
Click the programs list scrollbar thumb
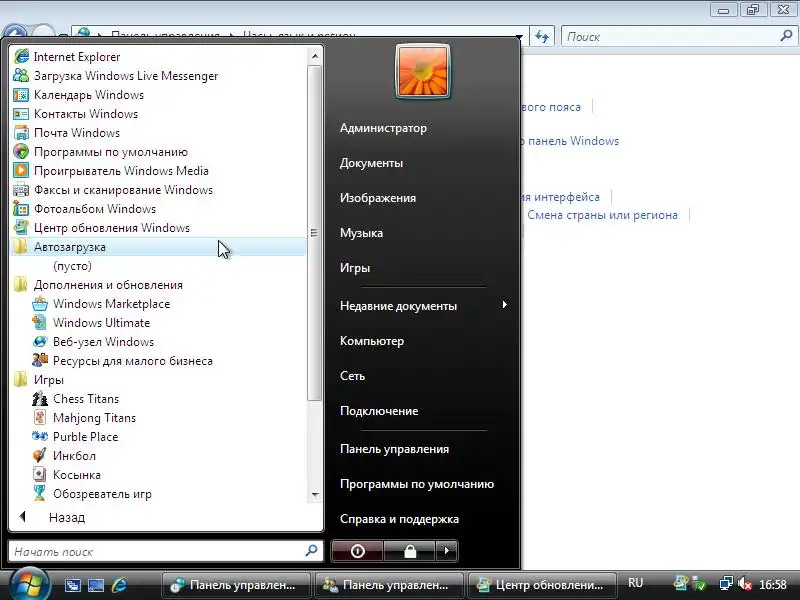[x=315, y=233]
